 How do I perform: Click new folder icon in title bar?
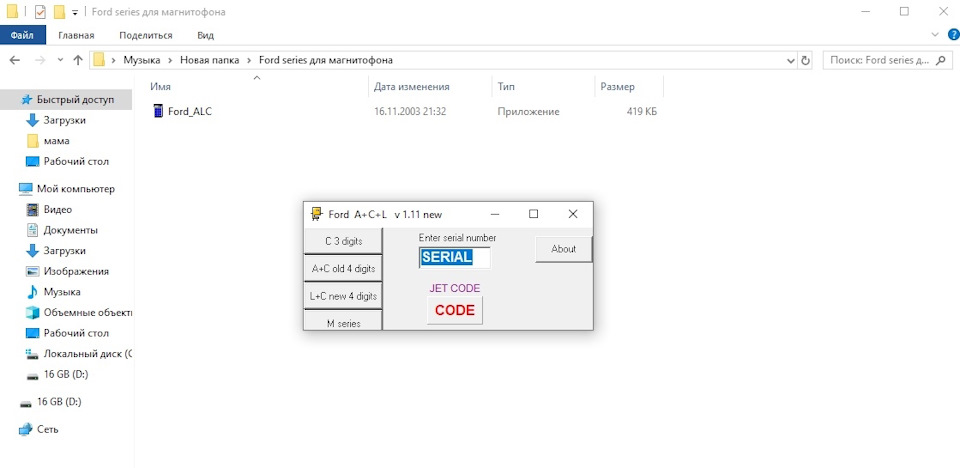point(59,12)
